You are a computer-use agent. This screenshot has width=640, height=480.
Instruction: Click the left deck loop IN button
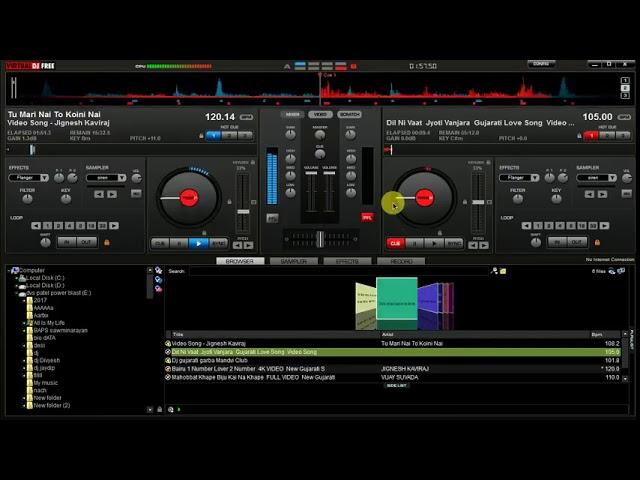click(66, 242)
